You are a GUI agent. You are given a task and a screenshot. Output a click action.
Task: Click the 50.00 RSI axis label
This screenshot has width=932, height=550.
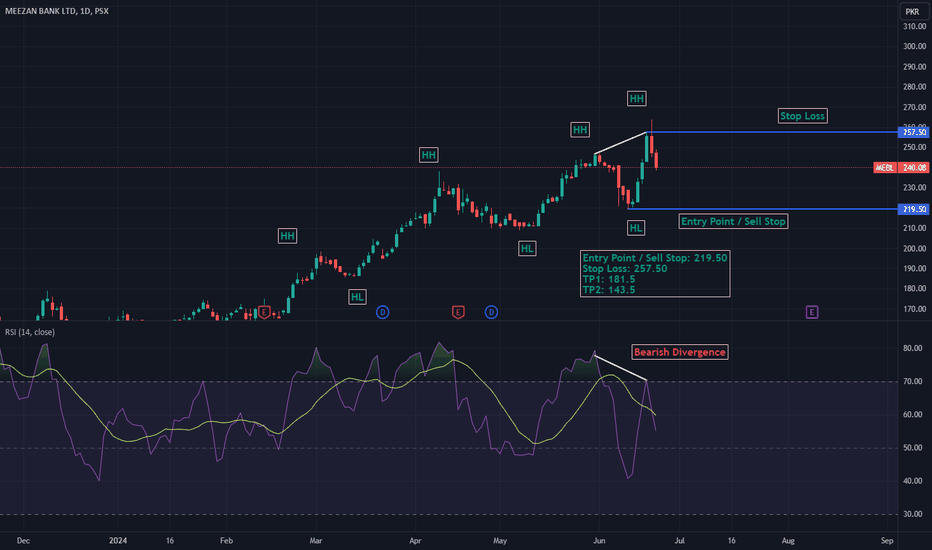pyautogui.click(x=913, y=448)
